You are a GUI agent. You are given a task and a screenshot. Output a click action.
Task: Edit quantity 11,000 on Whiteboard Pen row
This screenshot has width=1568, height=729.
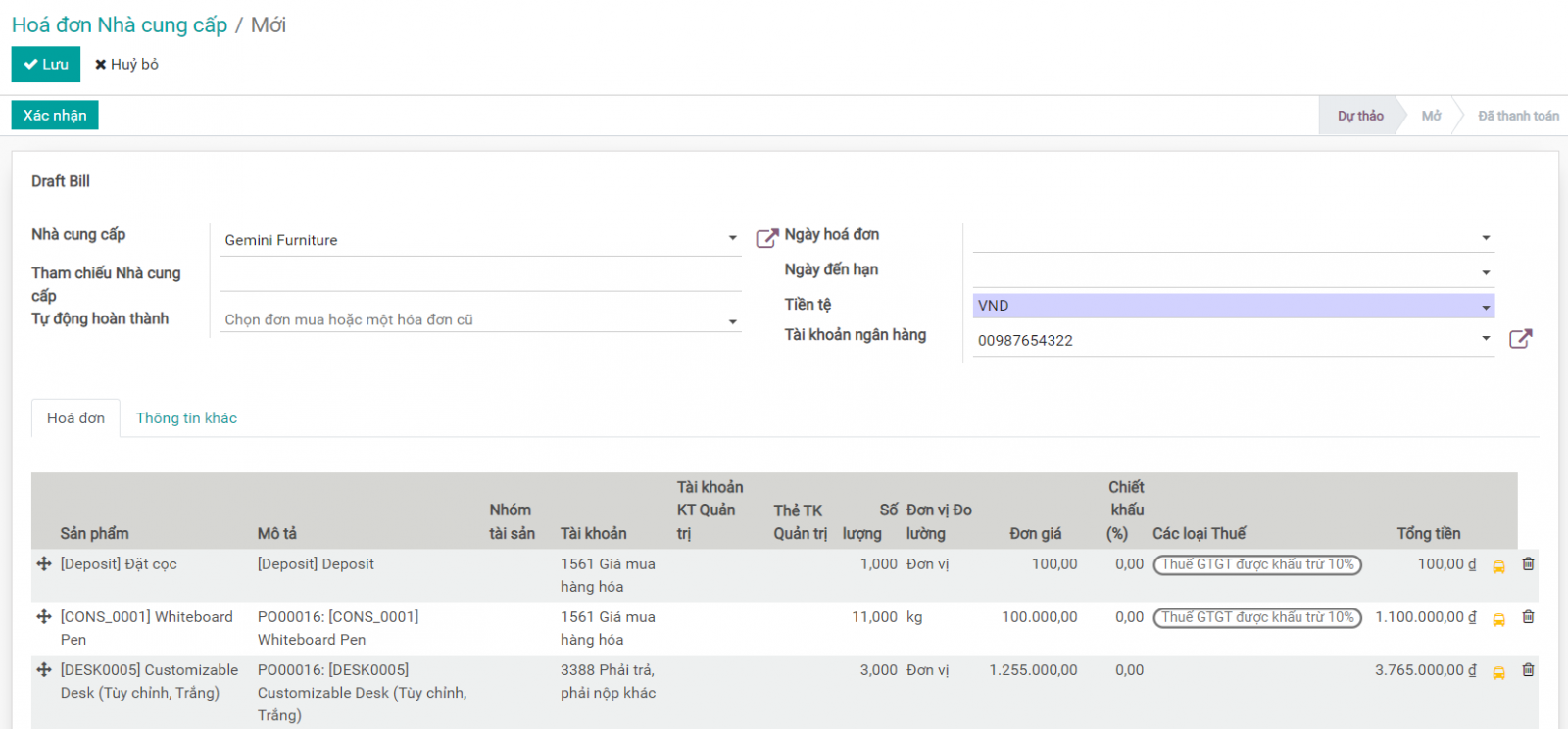pyautogui.click(x=874, y=617)
